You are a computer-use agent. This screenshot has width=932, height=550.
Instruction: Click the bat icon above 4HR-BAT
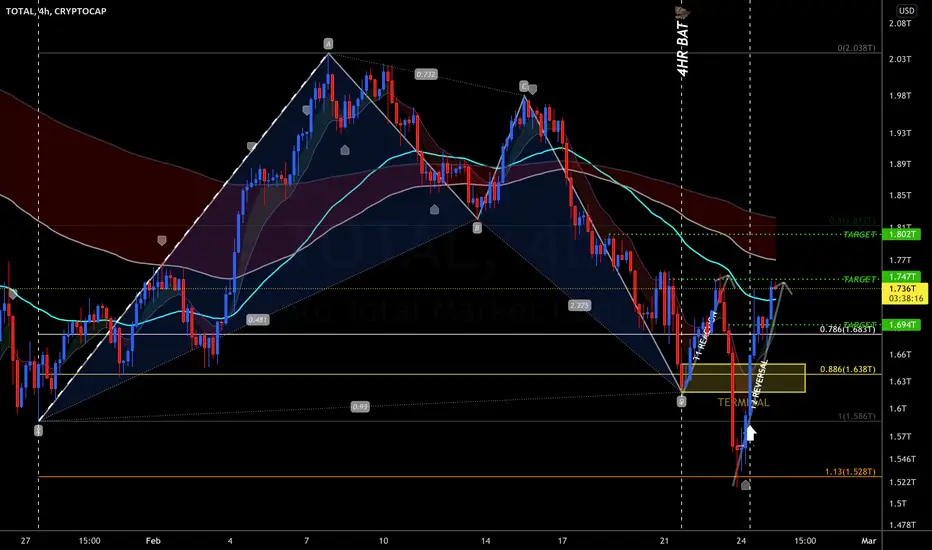point(681,12)
